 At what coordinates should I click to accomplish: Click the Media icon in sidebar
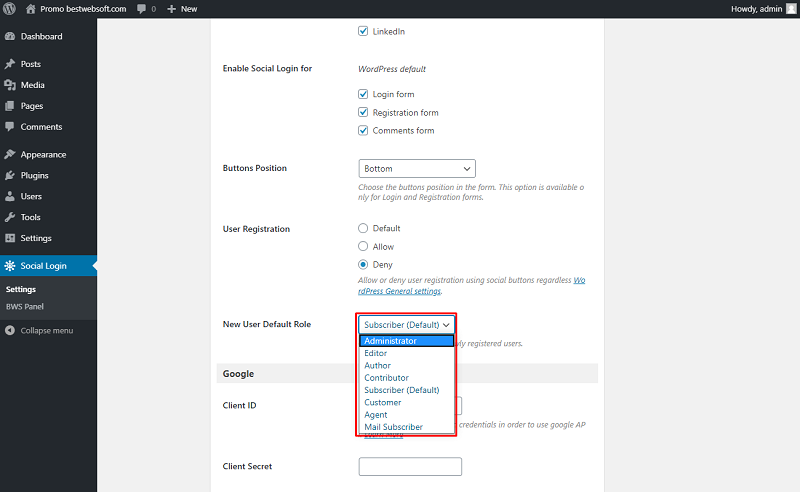(10, 85)
